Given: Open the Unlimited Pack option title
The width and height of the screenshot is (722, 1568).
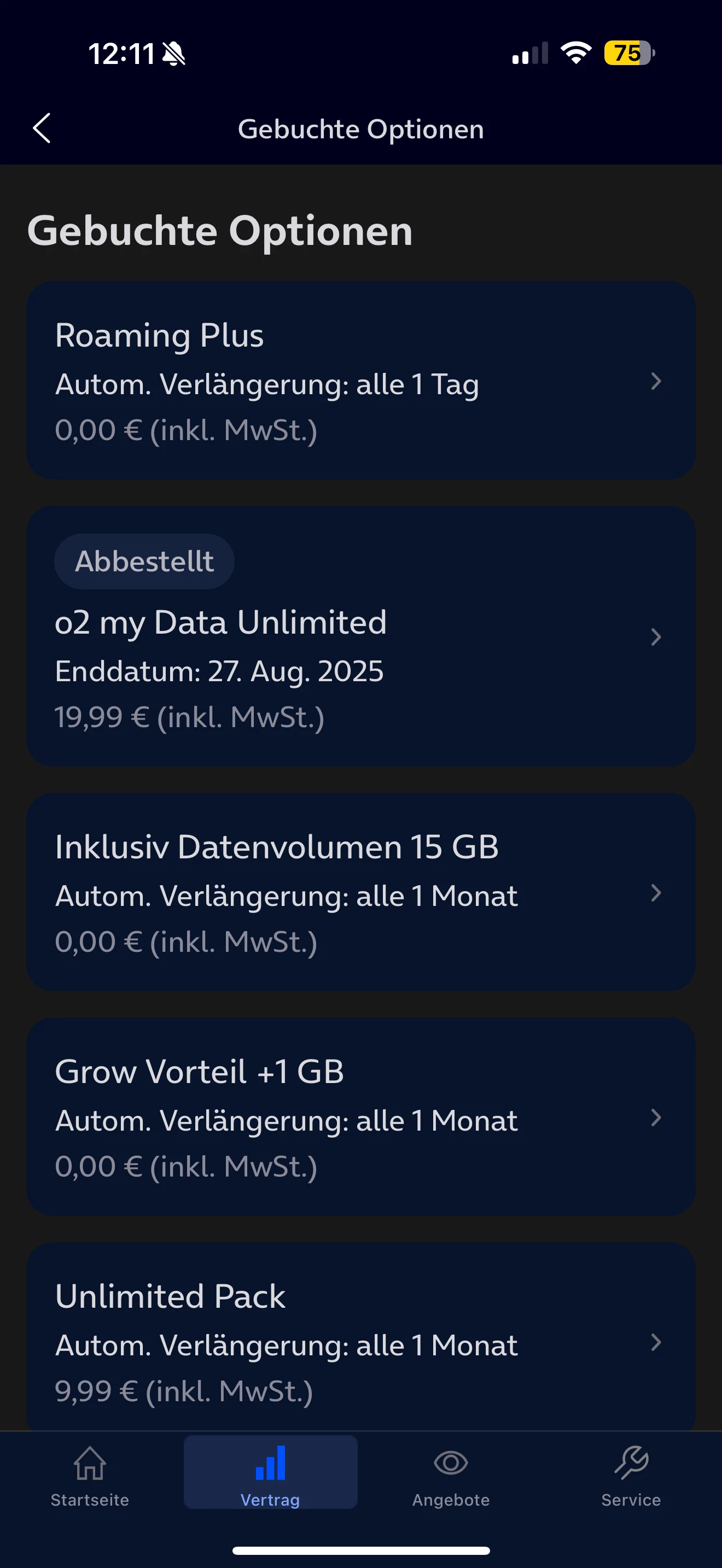Looking at the screenshot, I should coord(171,1296).
